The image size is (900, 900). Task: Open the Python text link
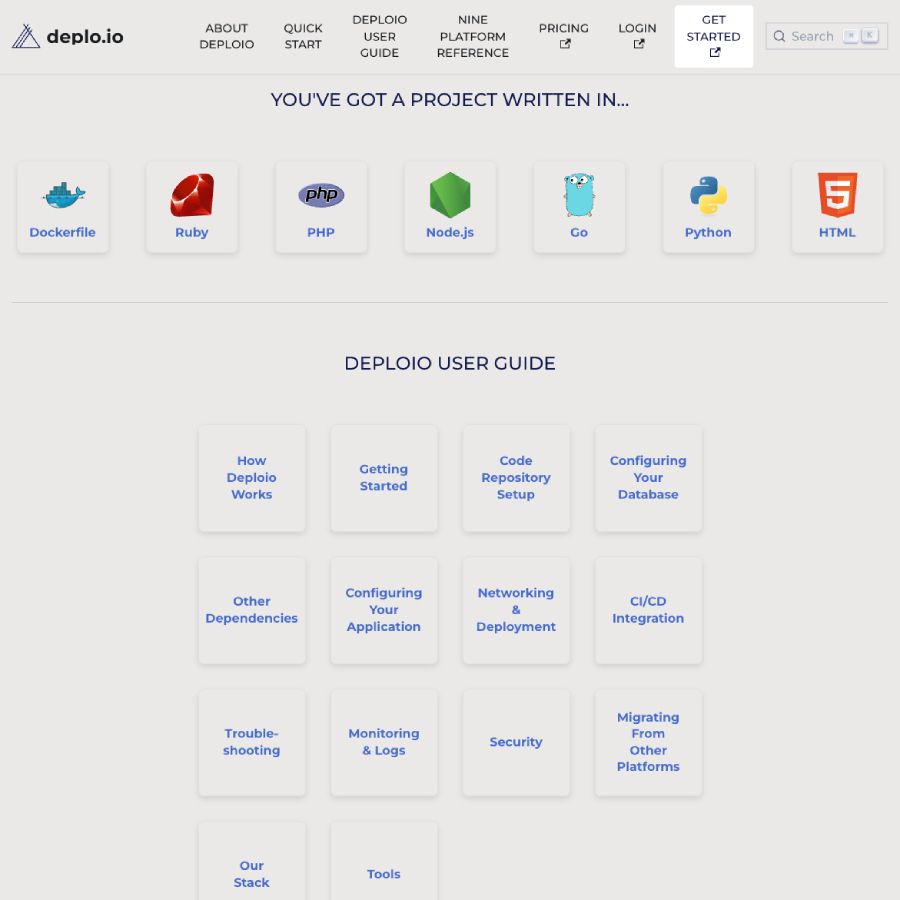tap(708, 232)
